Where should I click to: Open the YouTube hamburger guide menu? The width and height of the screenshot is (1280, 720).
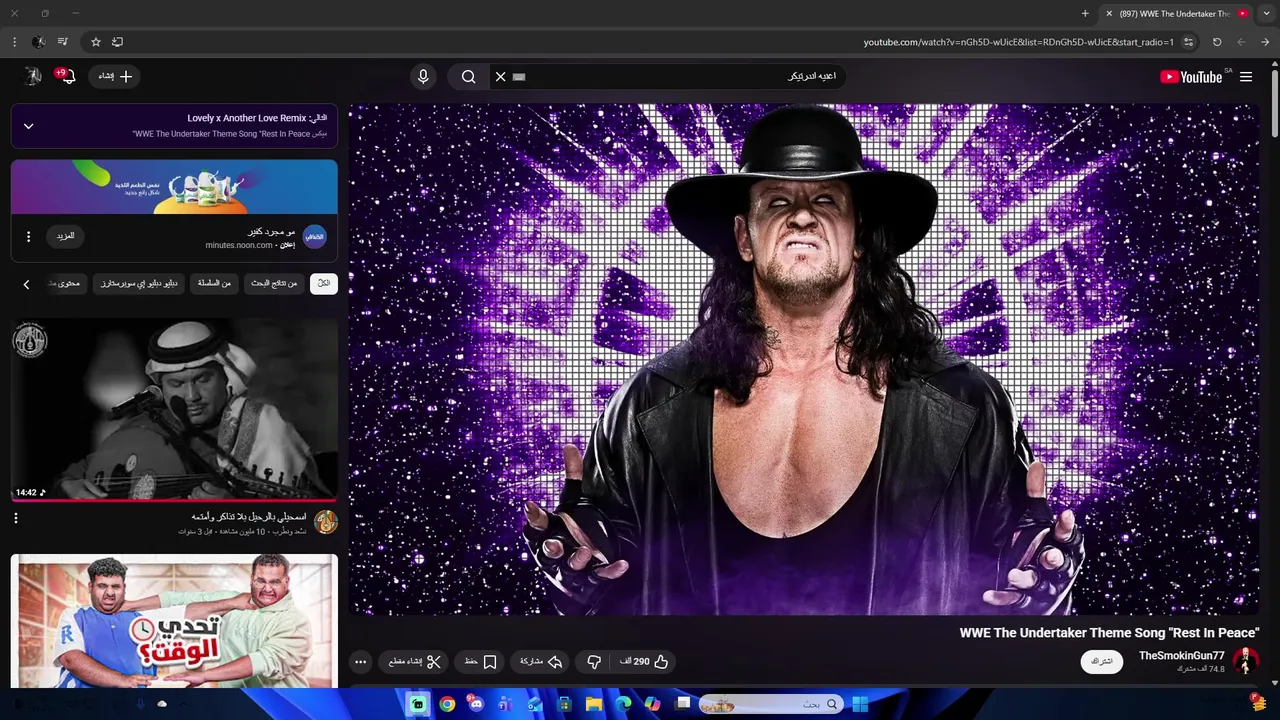pyautogui.click(x=1245, y=77)
